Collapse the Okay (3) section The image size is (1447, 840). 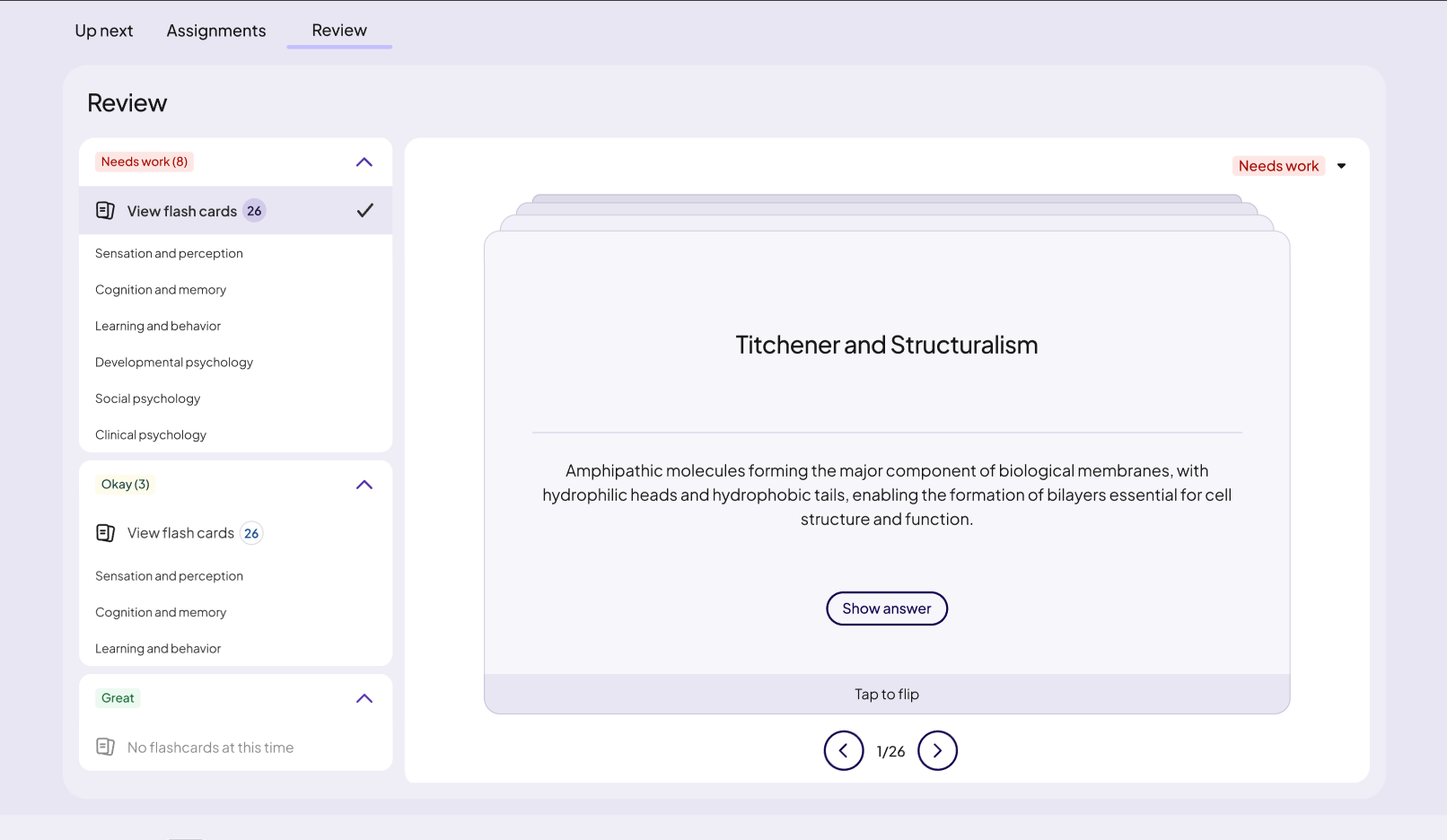click(x=364, y=485)
